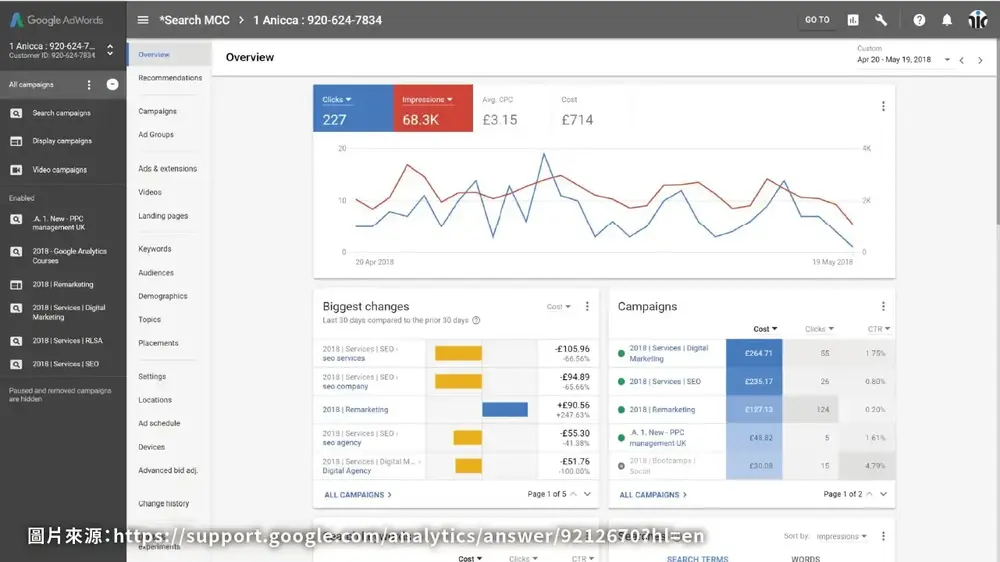The width and height of the screenshot is (1000, 562).
Task: Select A. 1. New - PPC management UK in sidebar
Action: (59, 223)
